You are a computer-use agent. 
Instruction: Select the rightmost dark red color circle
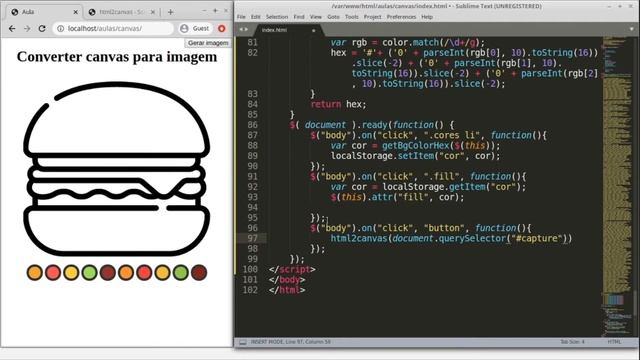[199, 273]
